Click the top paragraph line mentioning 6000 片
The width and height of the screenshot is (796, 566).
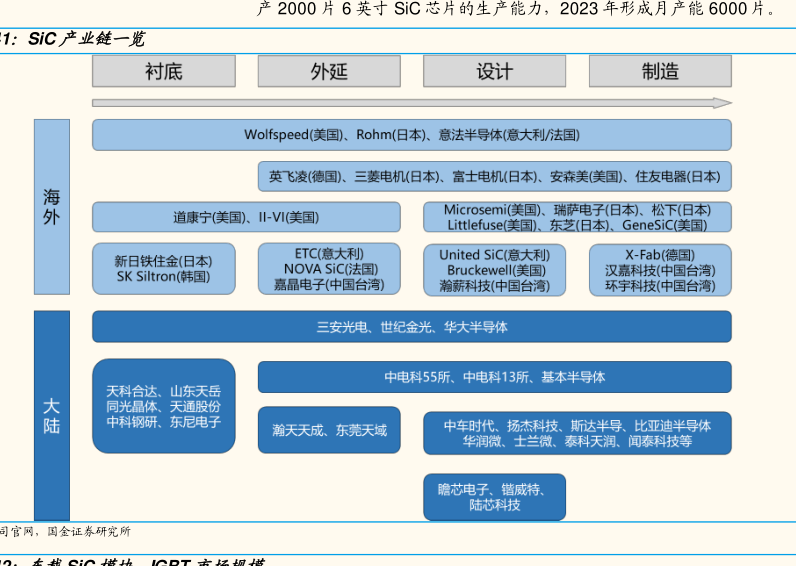tap(517, 9)
